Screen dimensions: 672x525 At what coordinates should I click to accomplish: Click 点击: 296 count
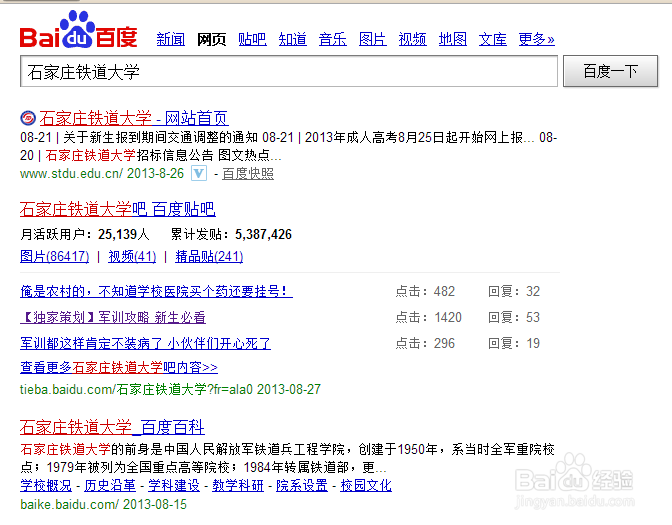pyautogui.click(x=425, y=343)
